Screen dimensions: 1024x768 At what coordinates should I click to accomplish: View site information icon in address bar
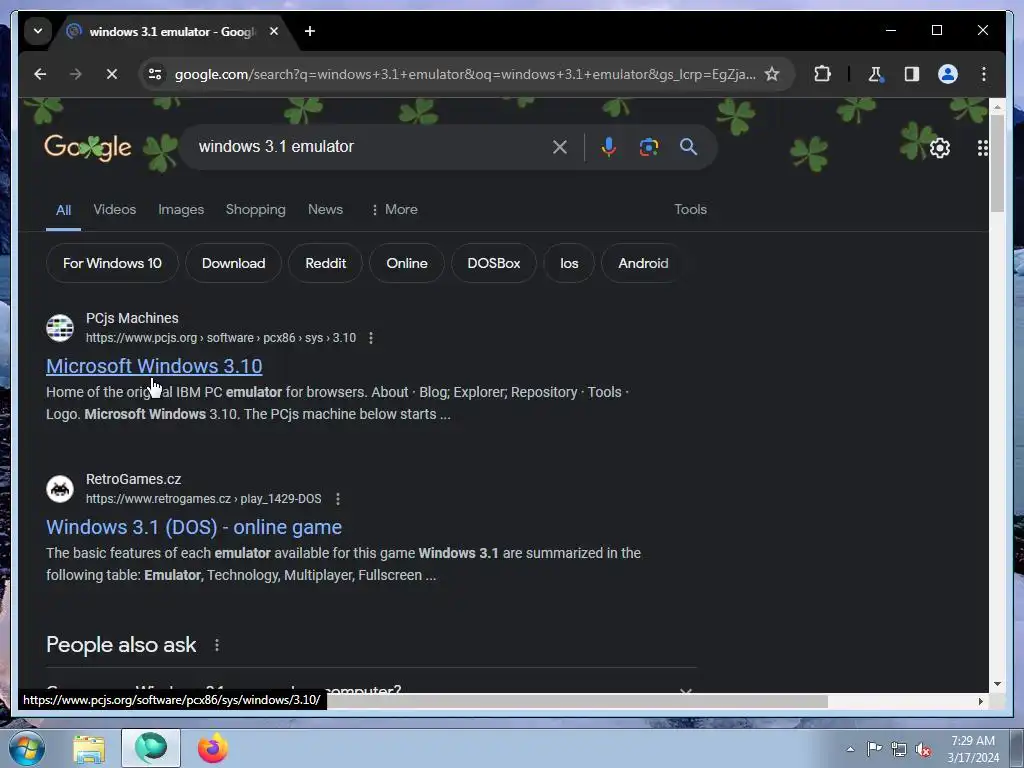point(155,74)
